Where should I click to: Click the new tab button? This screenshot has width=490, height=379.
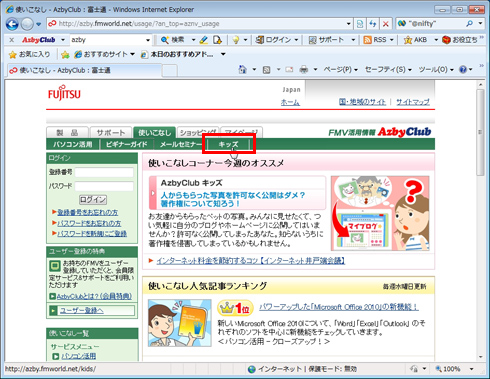point(170,70)
